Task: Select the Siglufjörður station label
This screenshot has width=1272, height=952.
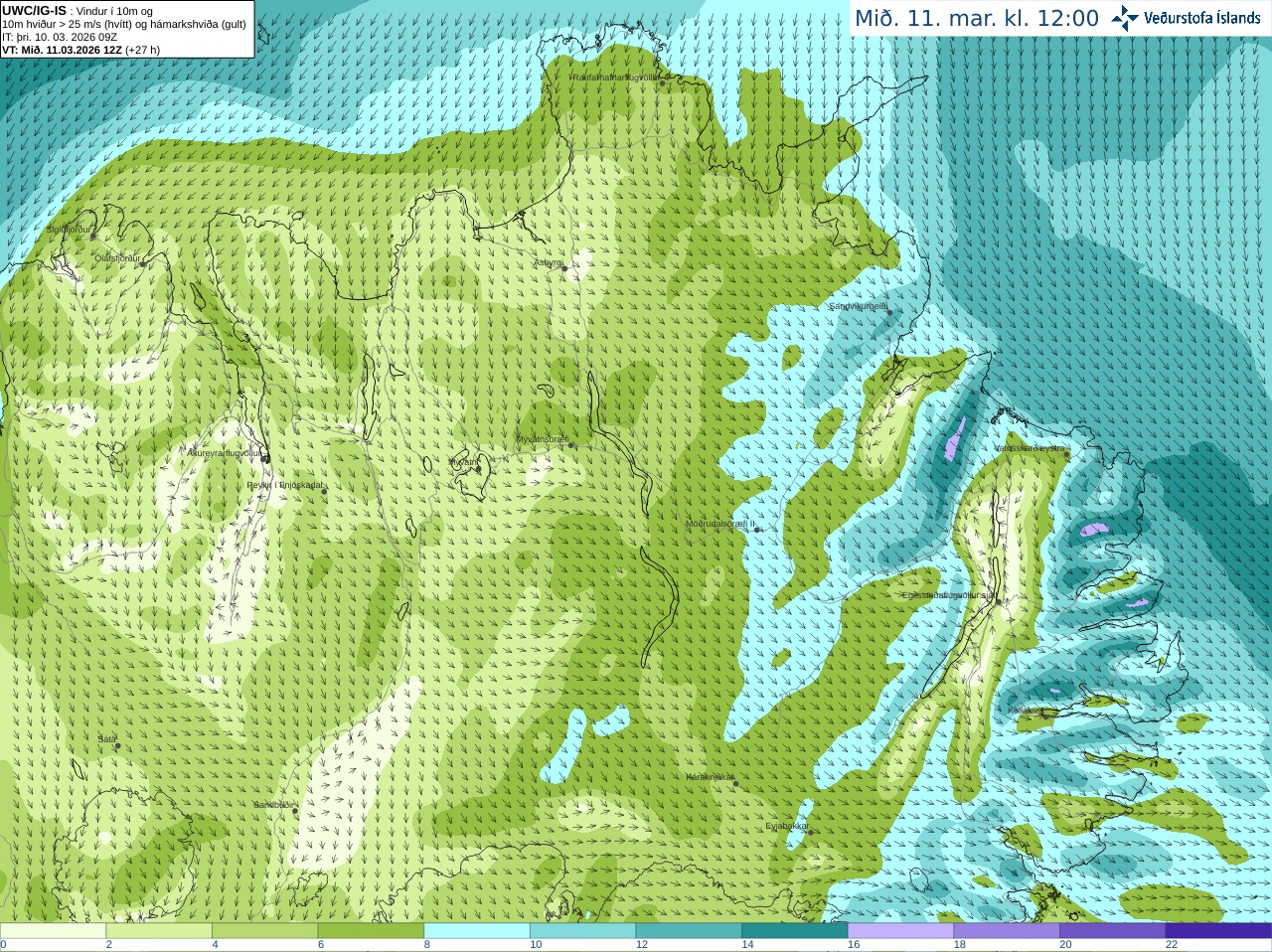Action: point(69,230)
